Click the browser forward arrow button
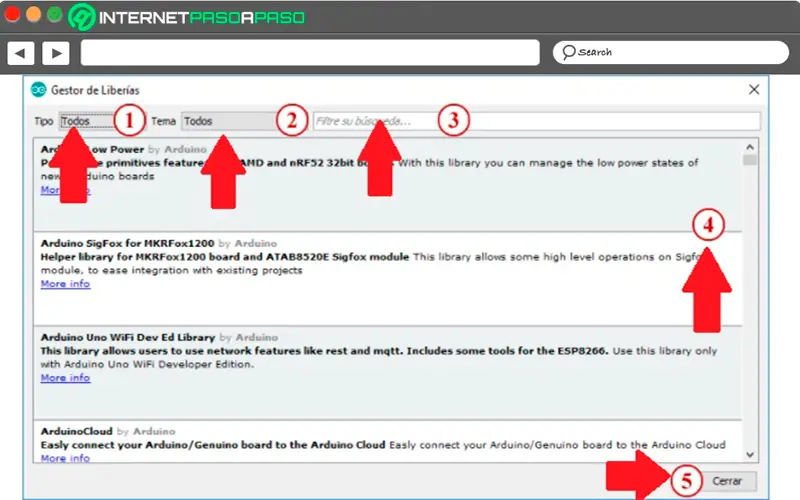The image size is (800, 500). pyautogui.click(x=56, y=53)
